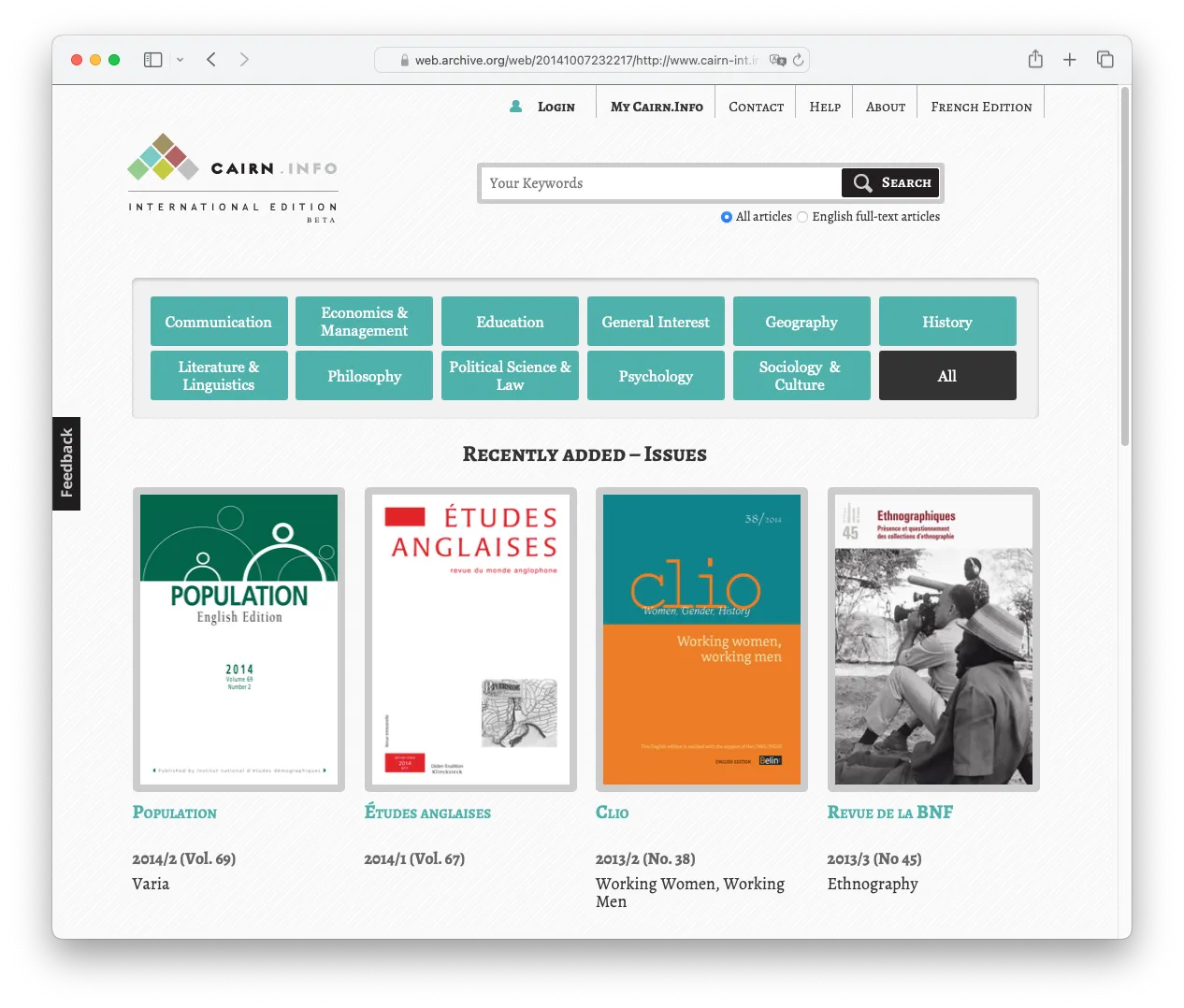Reload the page with the refresh icon

pyautogui.click(x=798, y=60)
